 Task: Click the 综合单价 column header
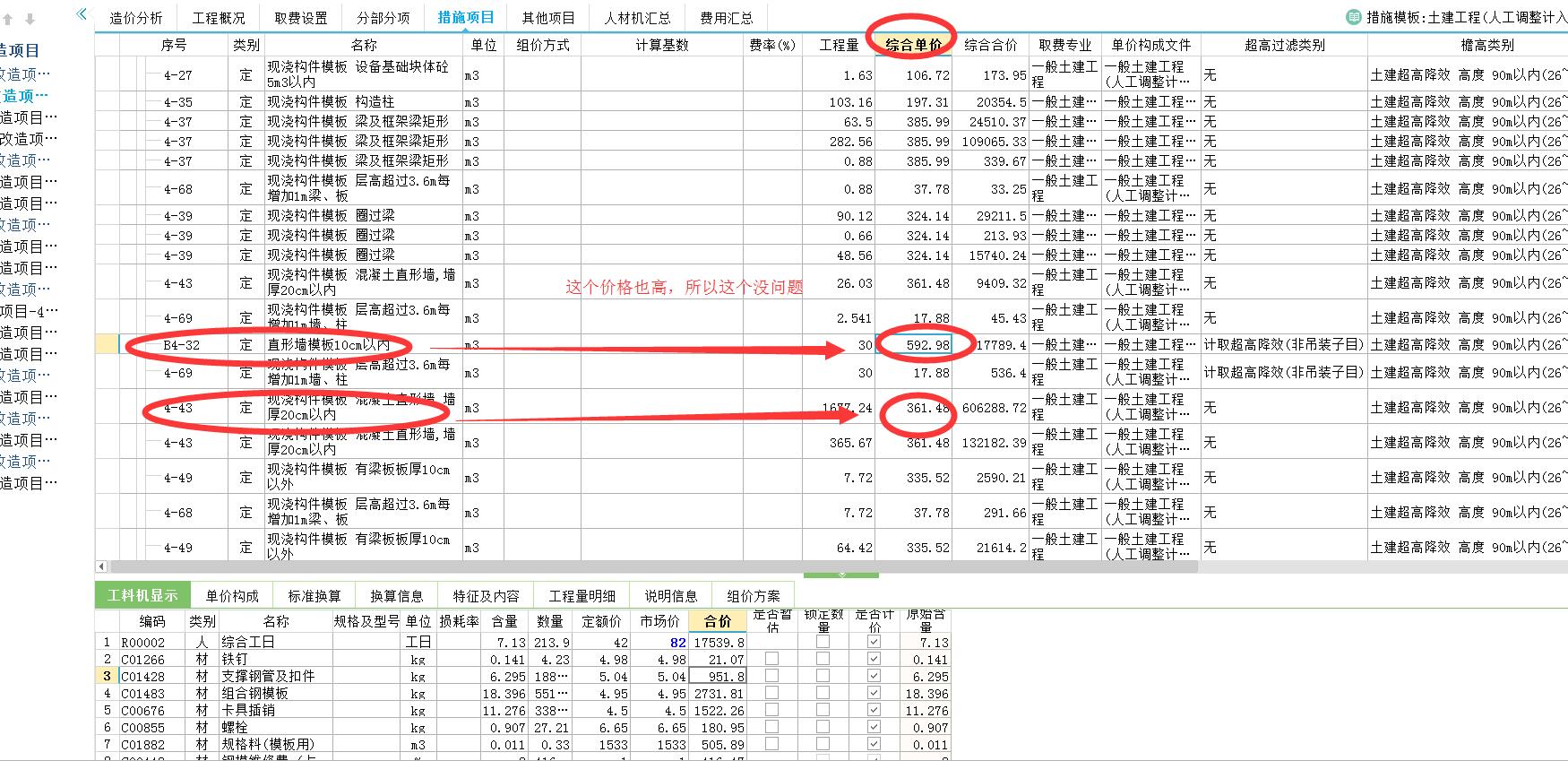coord(913,45)
